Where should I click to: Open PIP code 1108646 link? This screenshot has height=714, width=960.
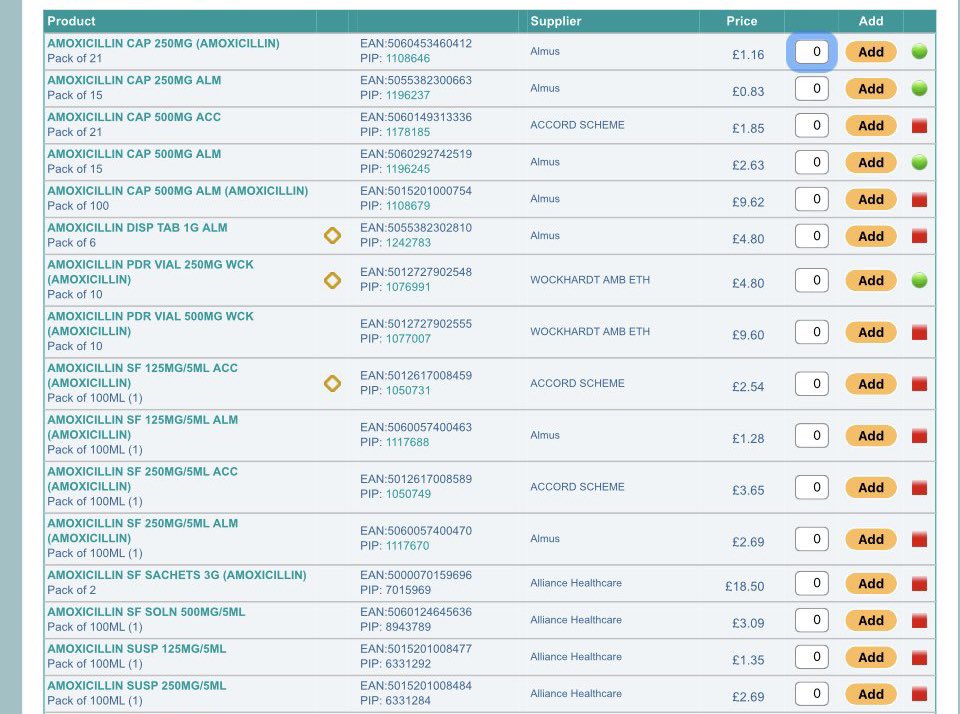[408, 58]
